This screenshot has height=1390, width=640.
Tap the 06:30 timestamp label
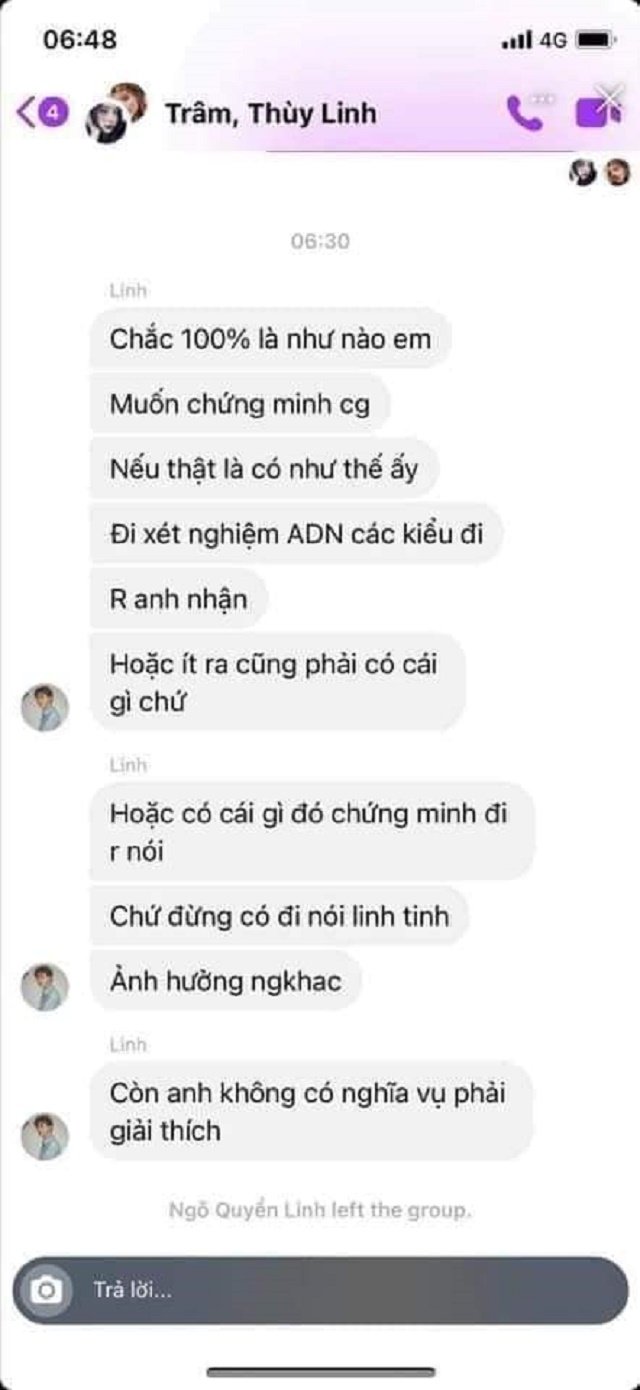[x=320, y=241]
